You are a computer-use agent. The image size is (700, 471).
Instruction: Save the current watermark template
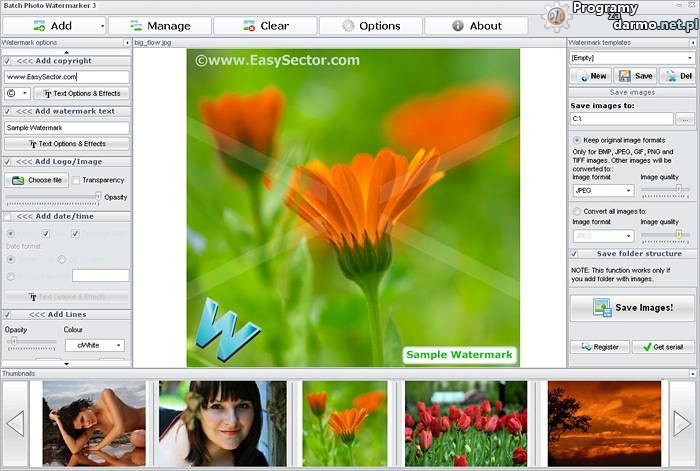(x=635, y=76)
